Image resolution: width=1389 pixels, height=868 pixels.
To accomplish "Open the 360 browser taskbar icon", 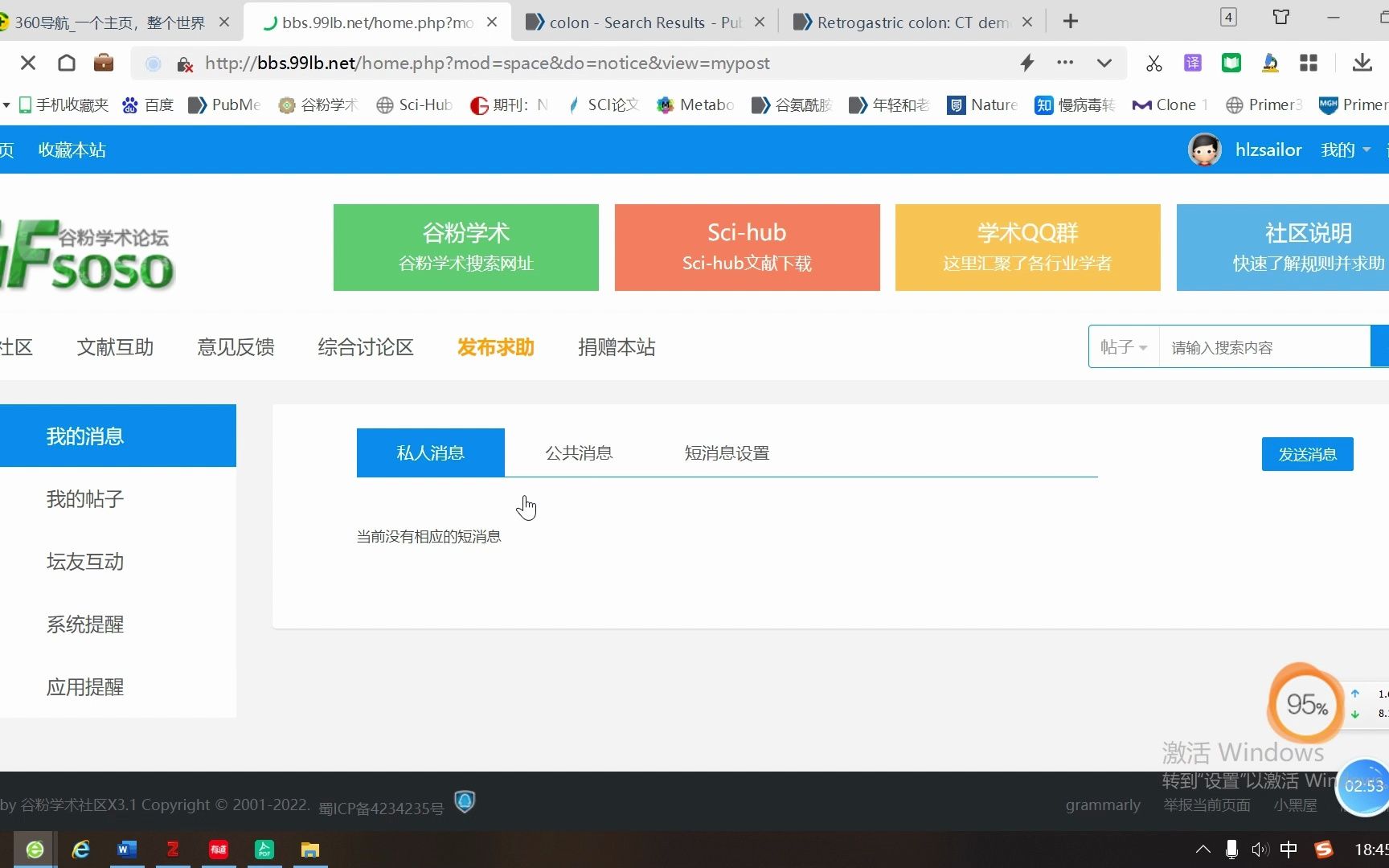I will tap(35, 850).
